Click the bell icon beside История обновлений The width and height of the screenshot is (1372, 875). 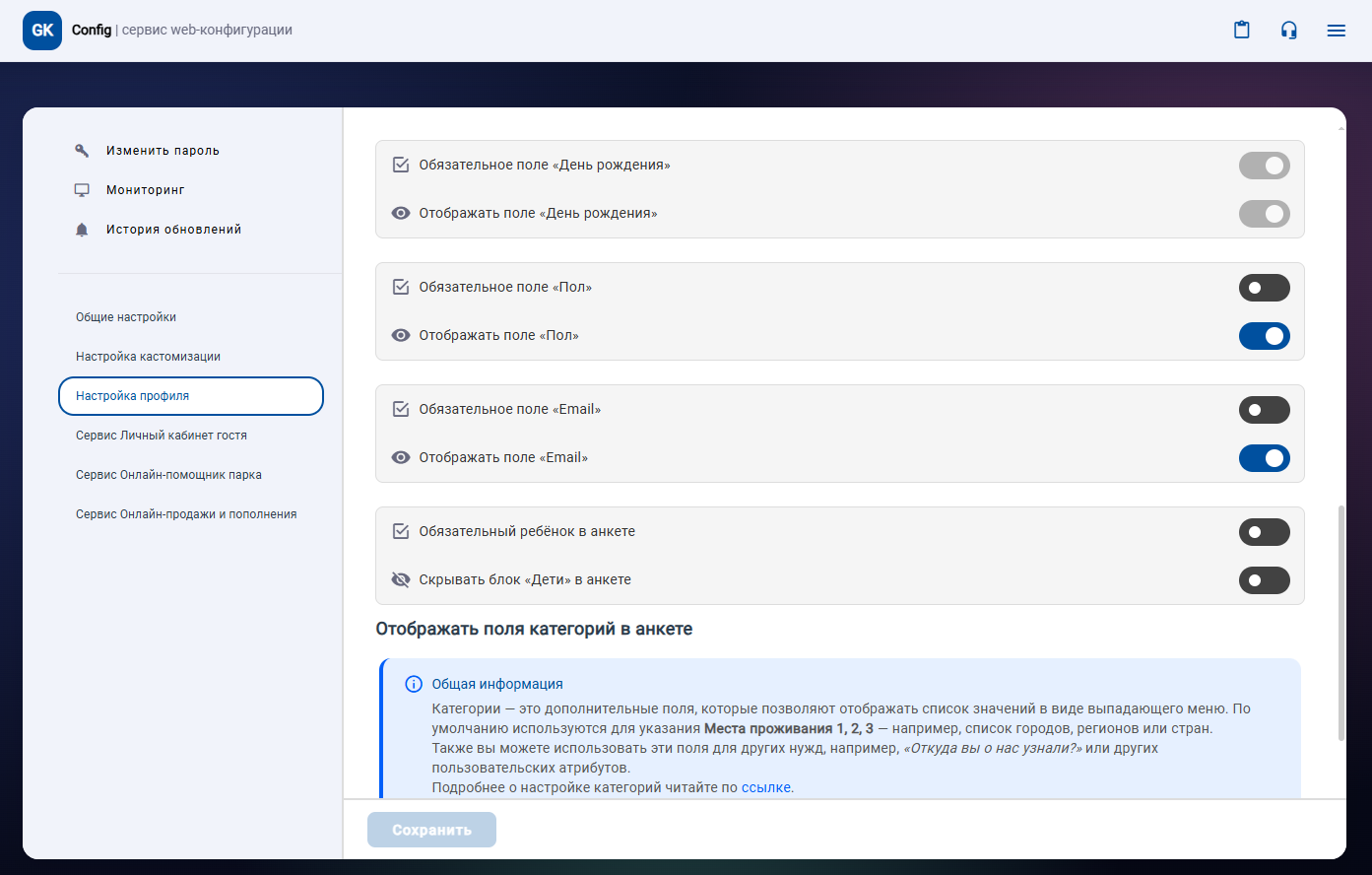tap(82, 230)
